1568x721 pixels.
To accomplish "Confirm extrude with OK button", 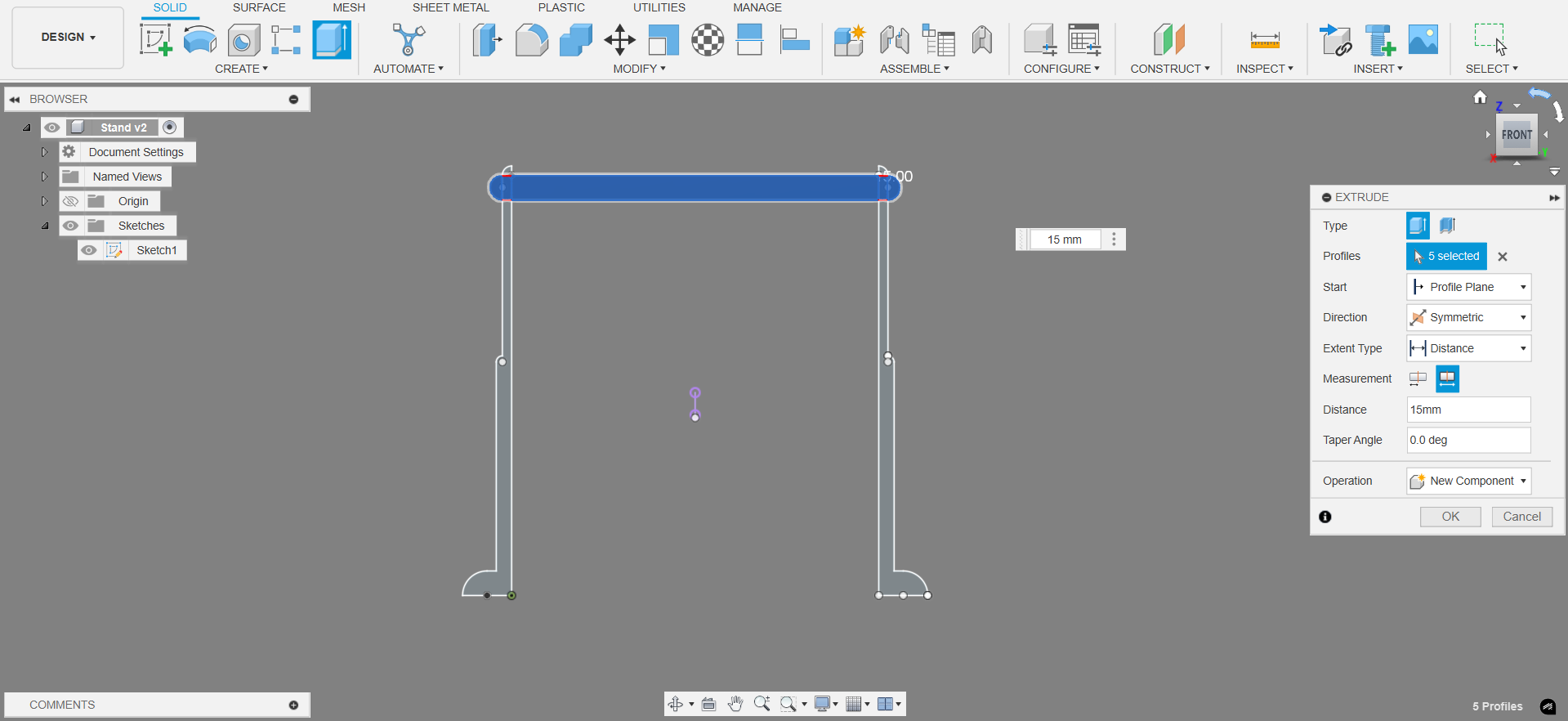I will click(x=1450, y=517).
